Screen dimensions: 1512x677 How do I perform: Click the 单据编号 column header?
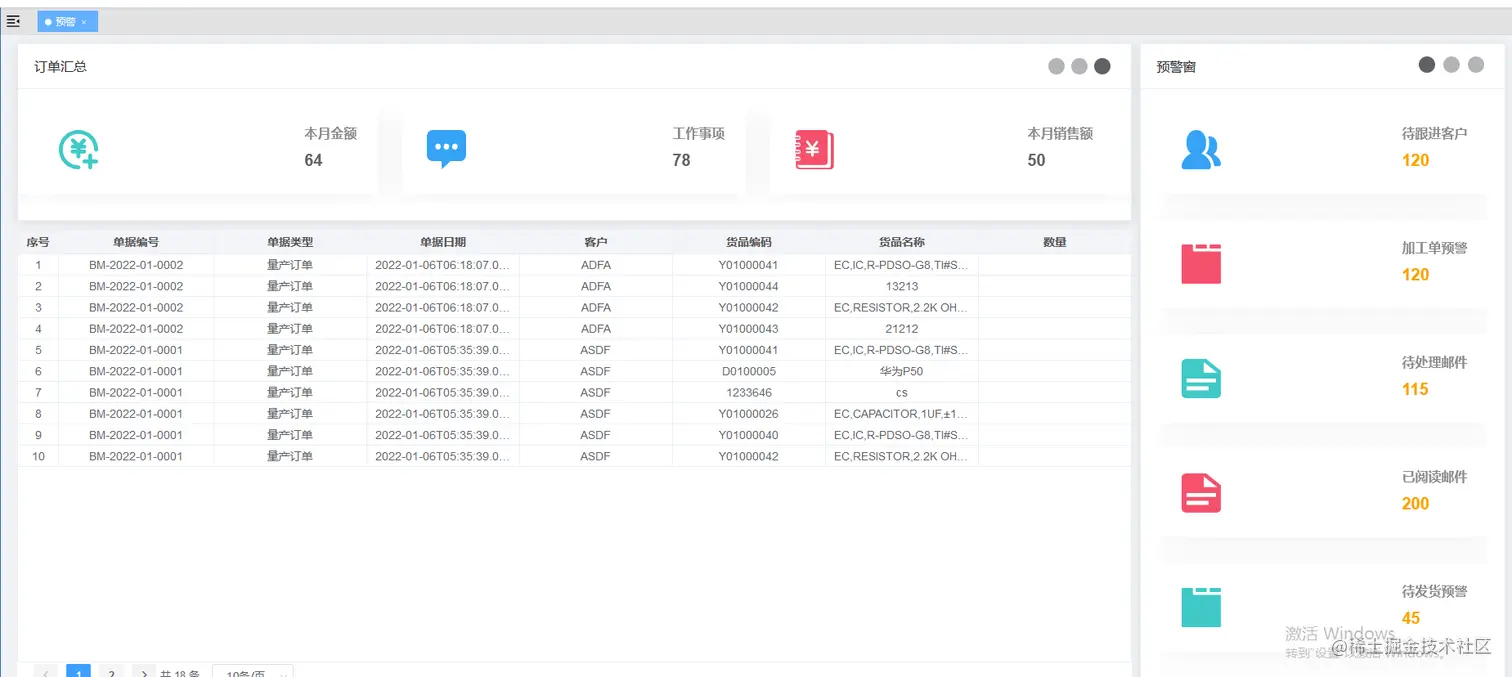tap(136, 242)
